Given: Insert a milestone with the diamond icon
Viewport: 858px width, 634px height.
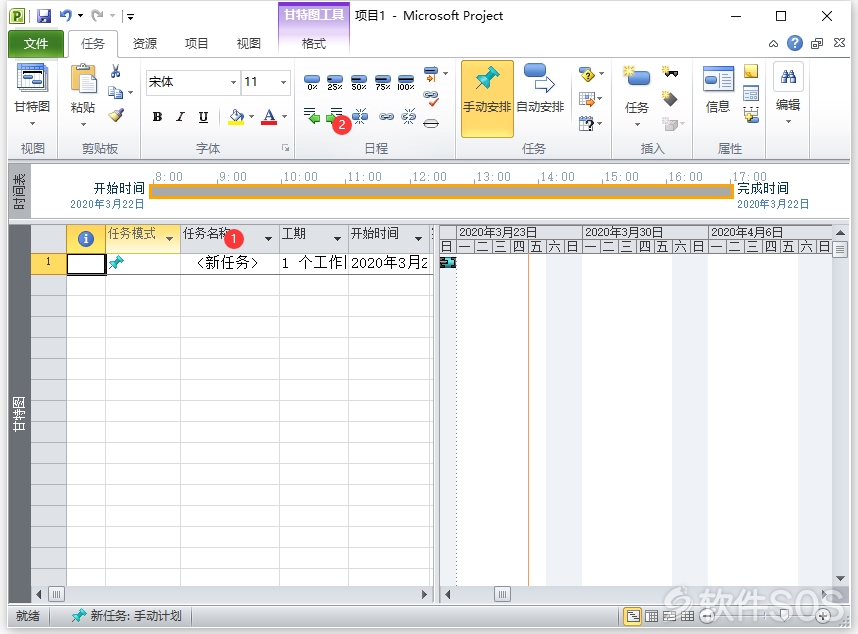Looking at the screenshot, I should [x=670, y=98].
